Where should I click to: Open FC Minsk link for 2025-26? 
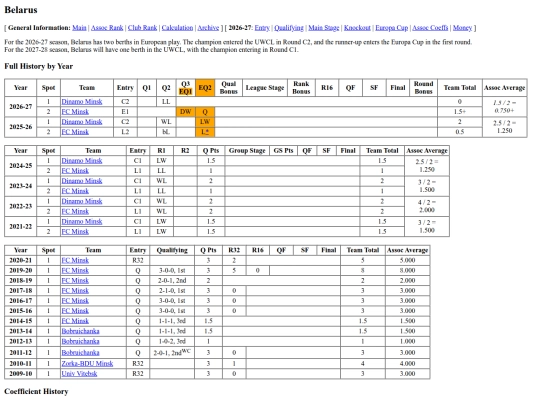(75, 132)
